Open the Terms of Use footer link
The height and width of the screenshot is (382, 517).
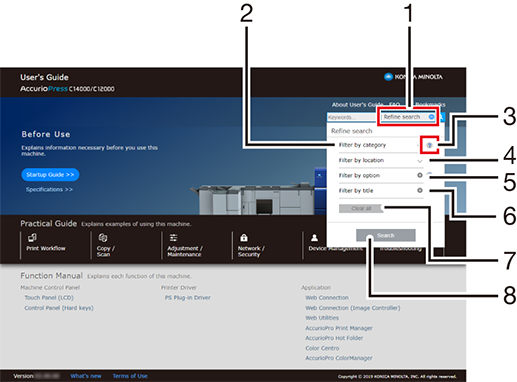pyautogui.click(x=130, y=376)
